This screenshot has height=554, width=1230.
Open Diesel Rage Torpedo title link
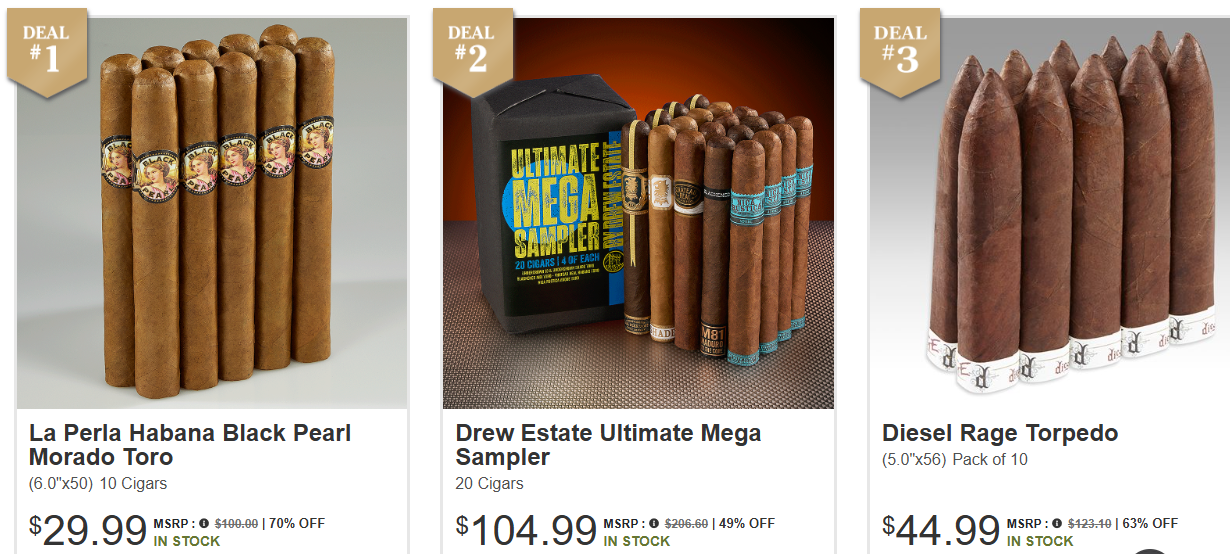point(1000,433)
